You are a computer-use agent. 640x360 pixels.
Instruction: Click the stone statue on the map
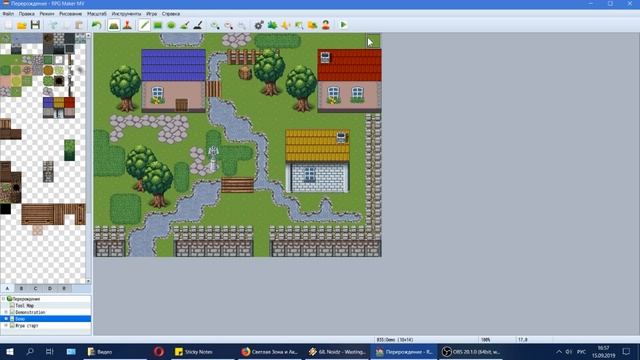coord(213,158)
